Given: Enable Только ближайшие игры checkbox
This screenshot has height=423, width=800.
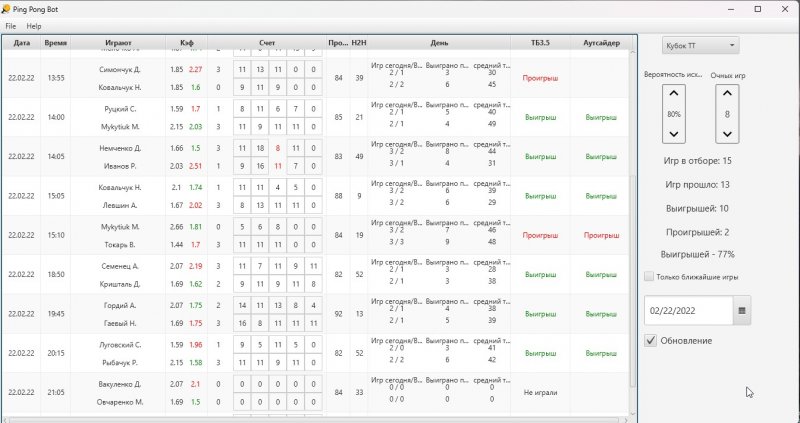Looking at the screenshot, I should pos(650,276).
